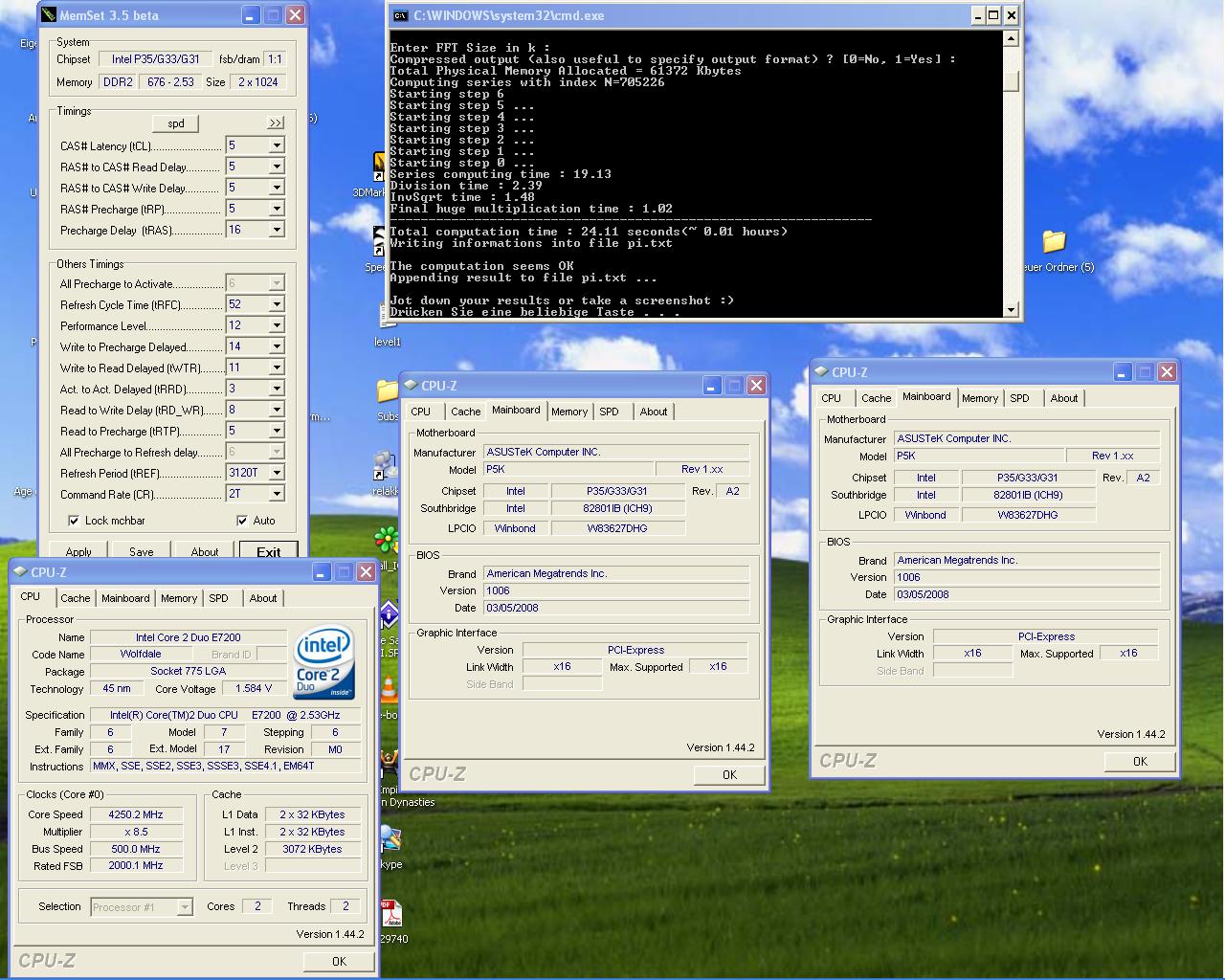1225x980 pixels.
Task: Select Memory tab in the right CPU-Z window
Action: point(980,398)
